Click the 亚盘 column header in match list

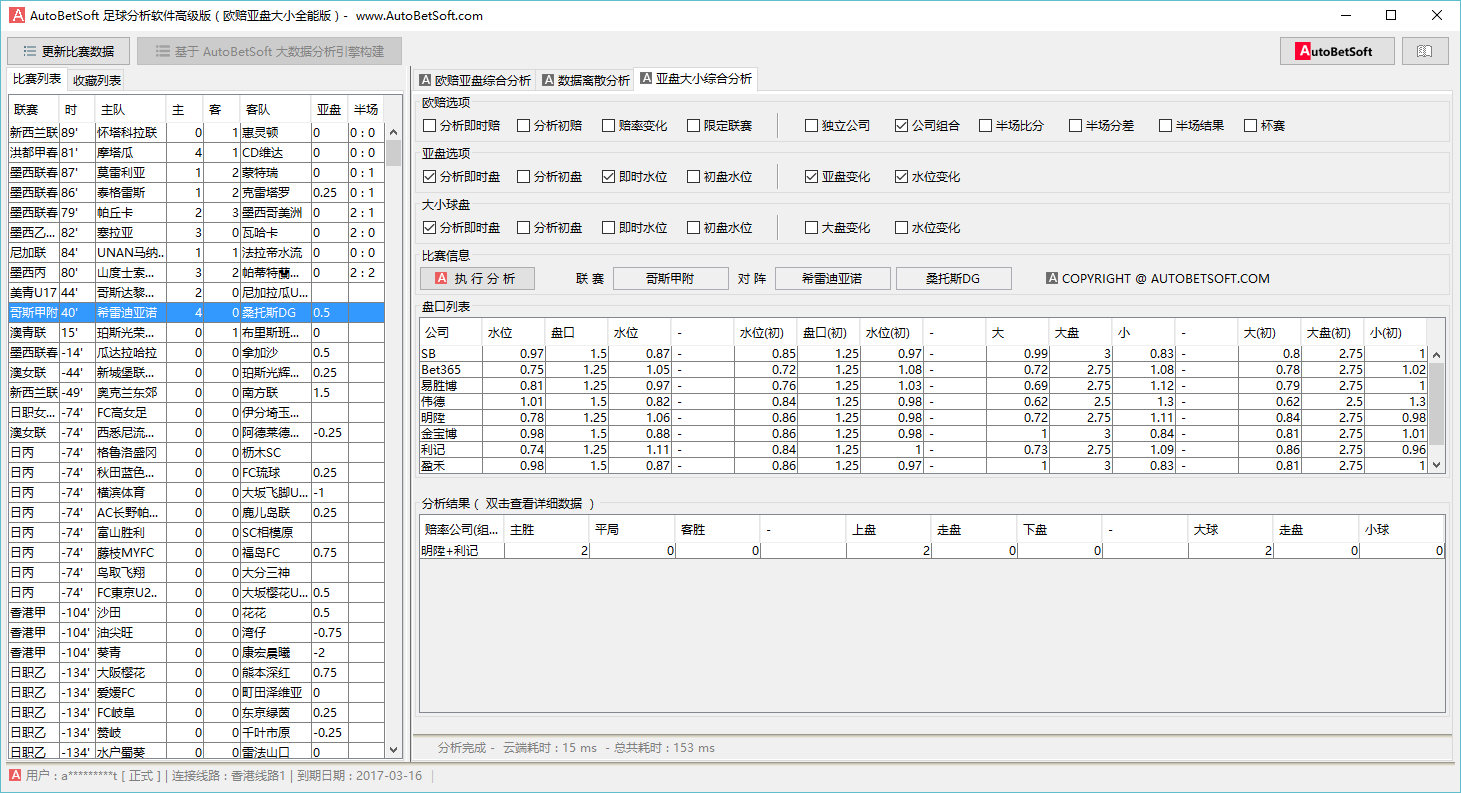coord(330,109)
